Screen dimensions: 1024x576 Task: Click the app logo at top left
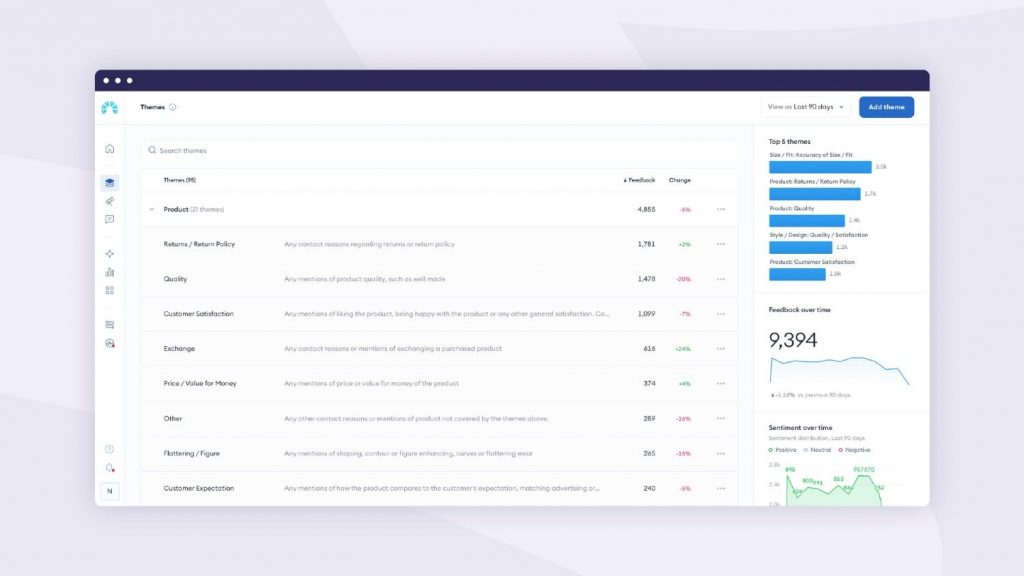(x=110, y=107)
